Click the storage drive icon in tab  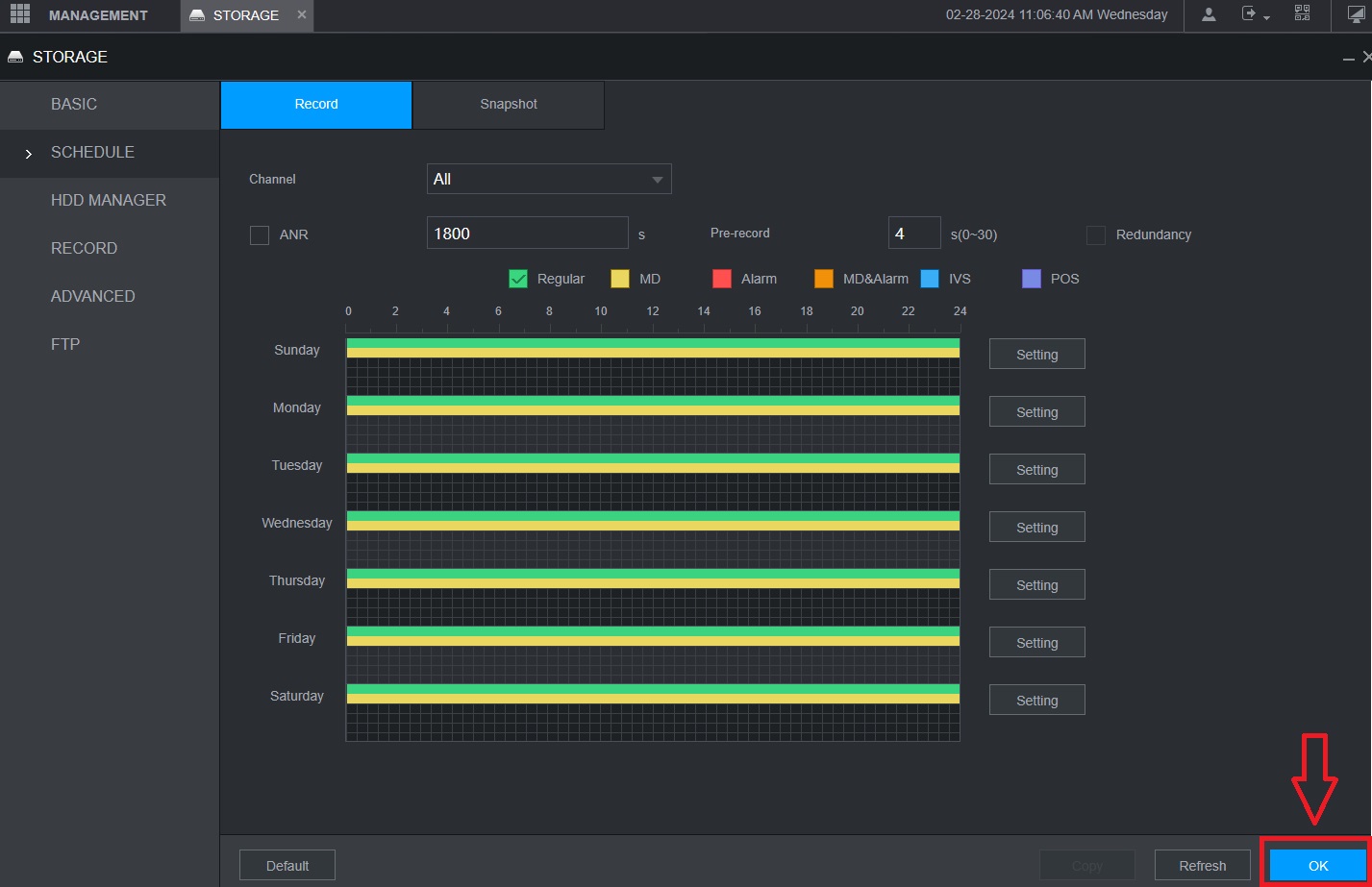197,15
